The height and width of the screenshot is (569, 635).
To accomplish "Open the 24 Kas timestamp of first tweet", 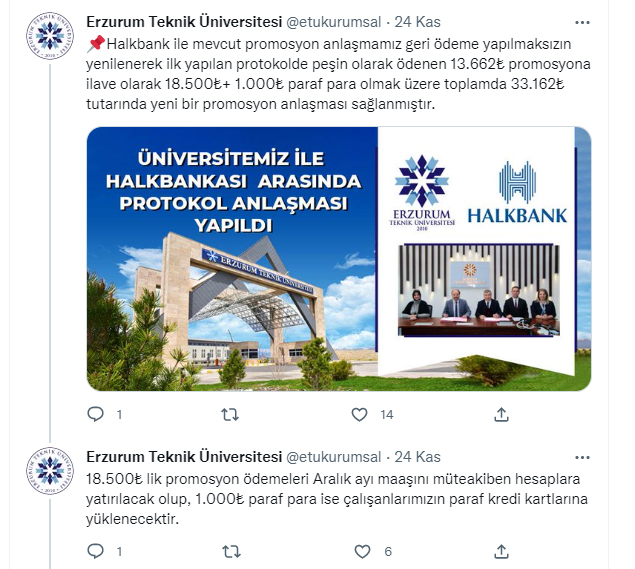I will [x=418, y=22].
